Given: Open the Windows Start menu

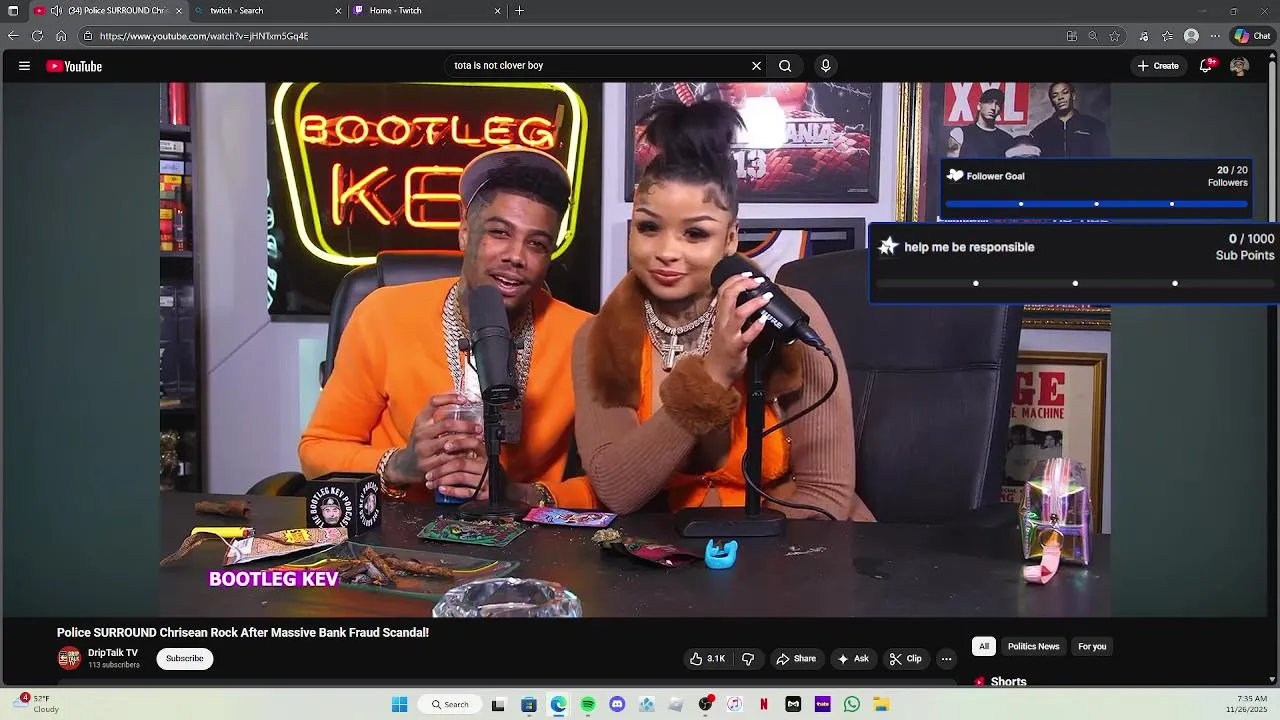Looking at the screenshot, I should pyautogui.click(x=399, y=705).
